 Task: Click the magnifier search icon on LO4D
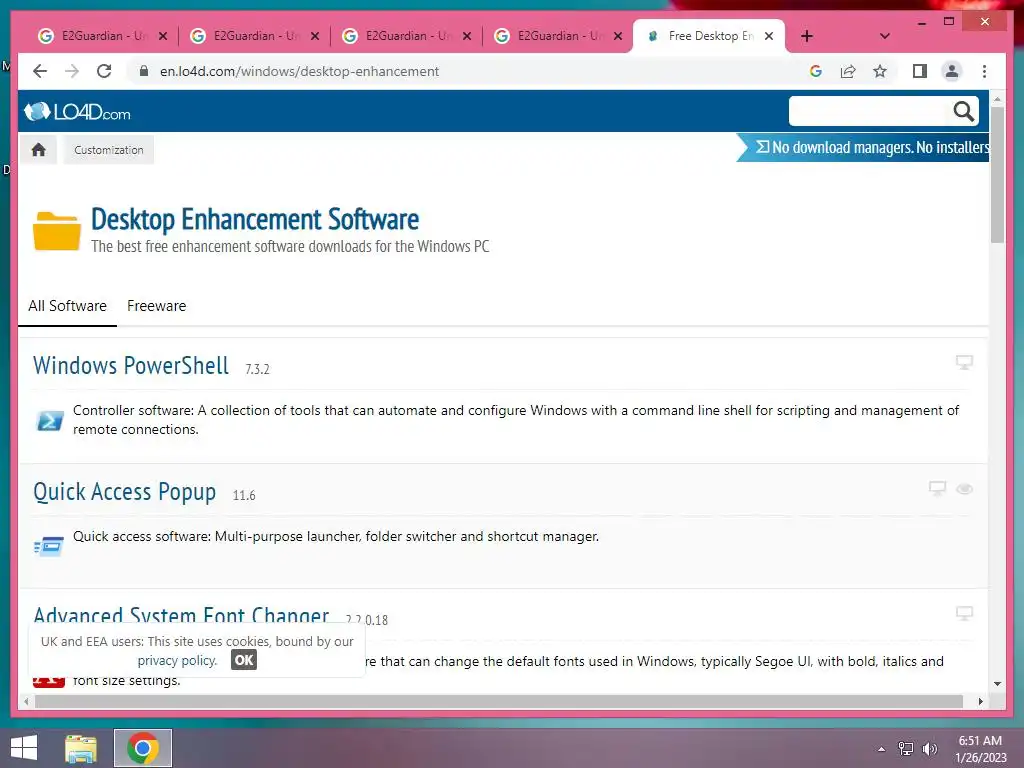click(963, 112)
